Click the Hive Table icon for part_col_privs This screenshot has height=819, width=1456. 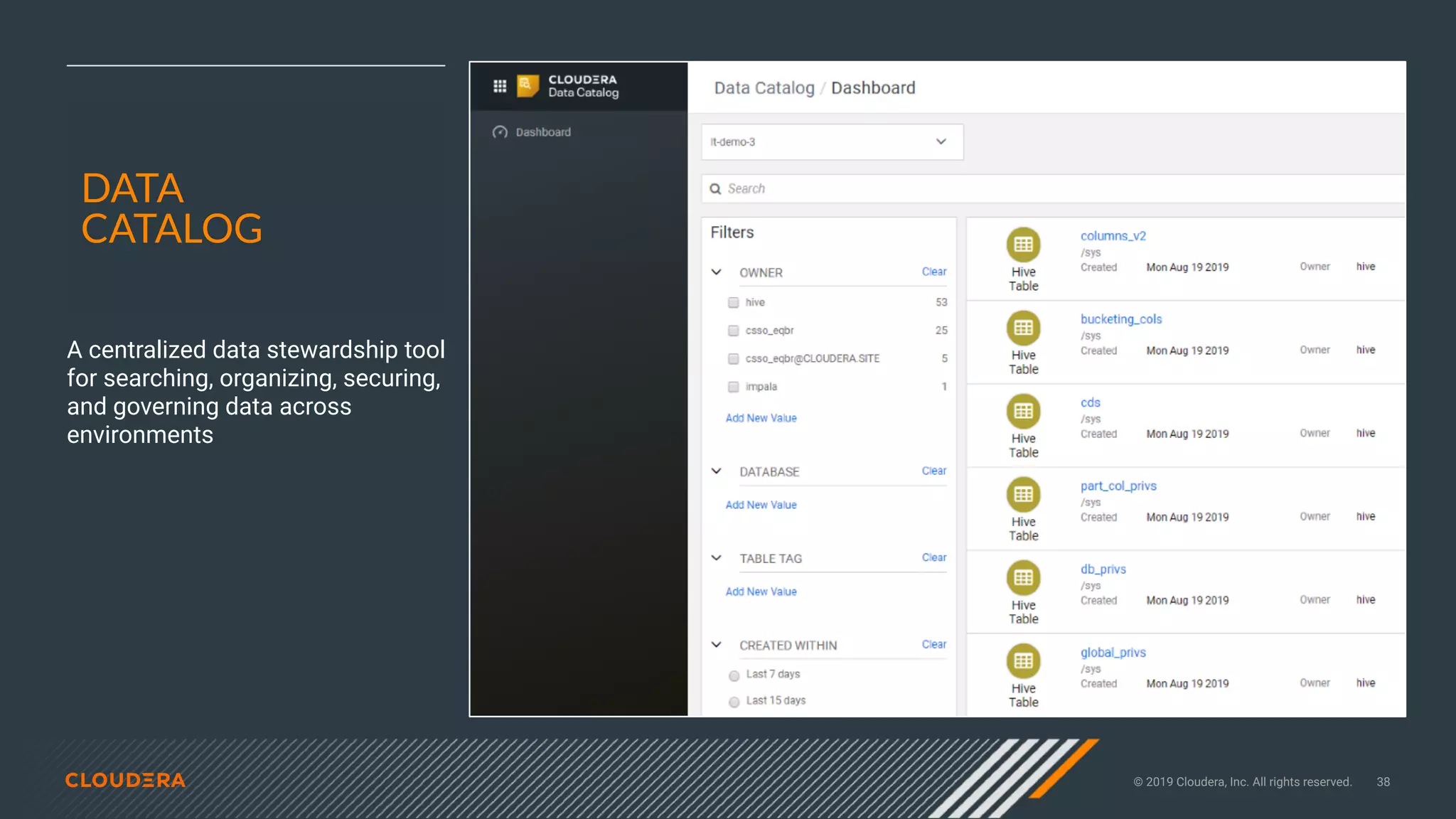pos(1023,494)
